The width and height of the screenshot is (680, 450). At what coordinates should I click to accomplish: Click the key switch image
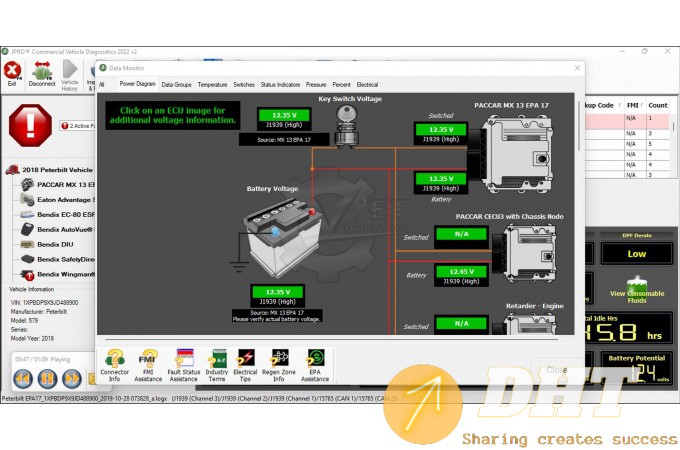(x=347, y=126)
